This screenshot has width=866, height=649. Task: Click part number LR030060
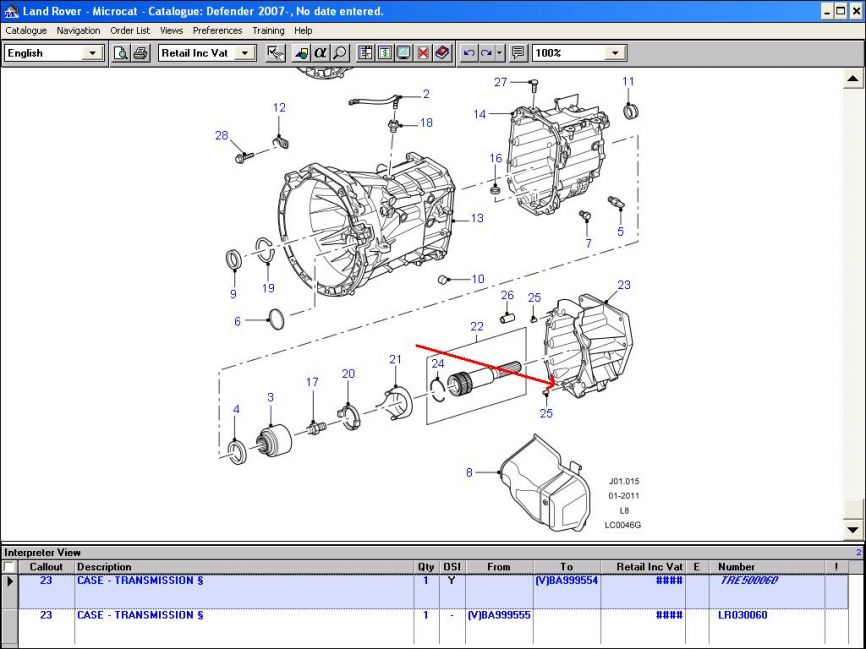[742, 615]
